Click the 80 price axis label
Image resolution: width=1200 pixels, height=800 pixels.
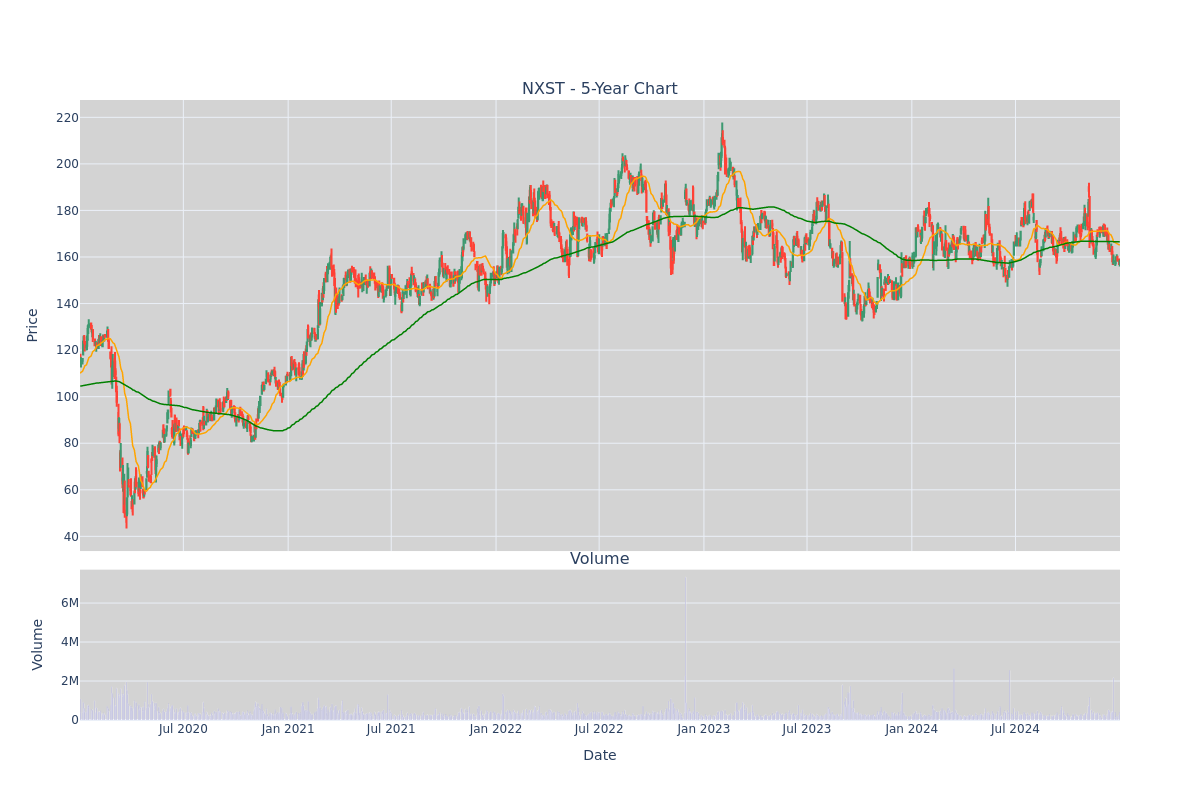coord(70,443)
